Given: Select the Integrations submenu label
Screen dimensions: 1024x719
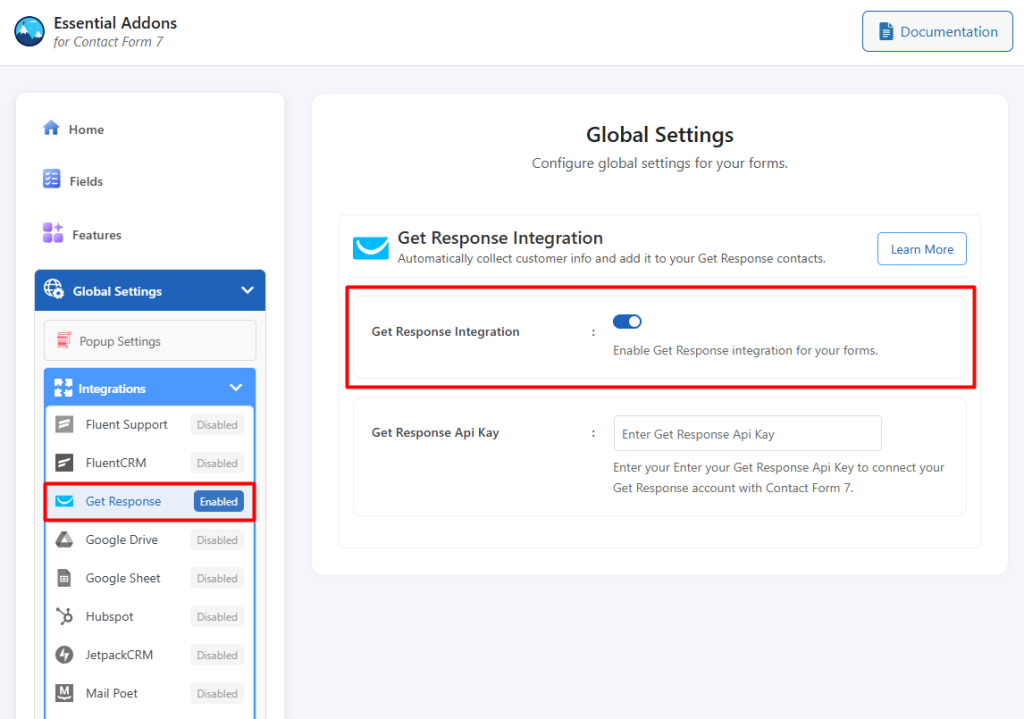Looking at the screenshot, I should [112, 389].
